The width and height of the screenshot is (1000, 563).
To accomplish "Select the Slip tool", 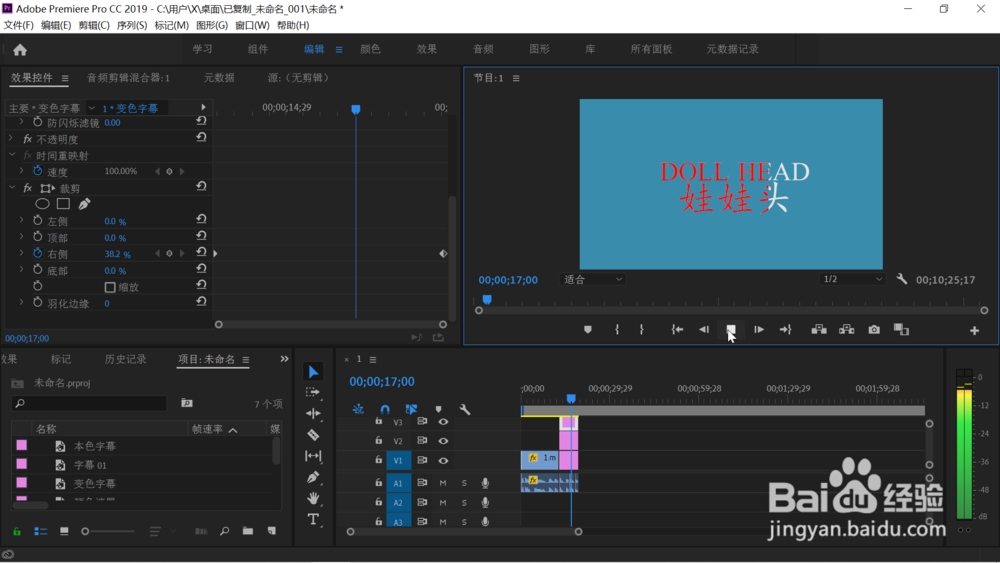I will click(x=313, y=456).
